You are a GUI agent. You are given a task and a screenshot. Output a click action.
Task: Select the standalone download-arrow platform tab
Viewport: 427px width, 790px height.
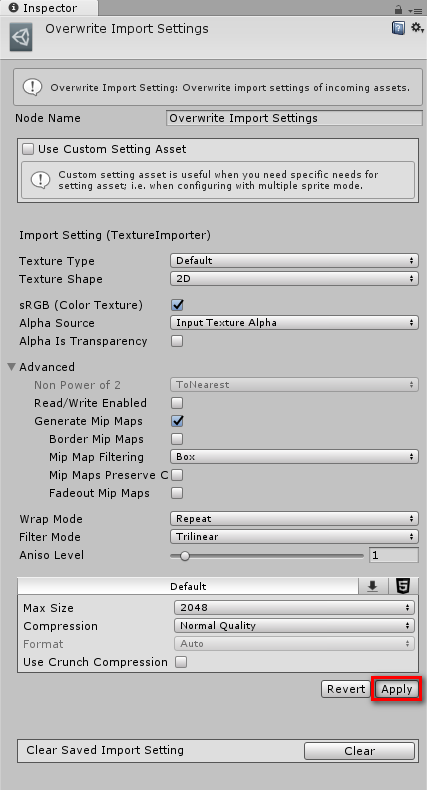pos(373,586)
